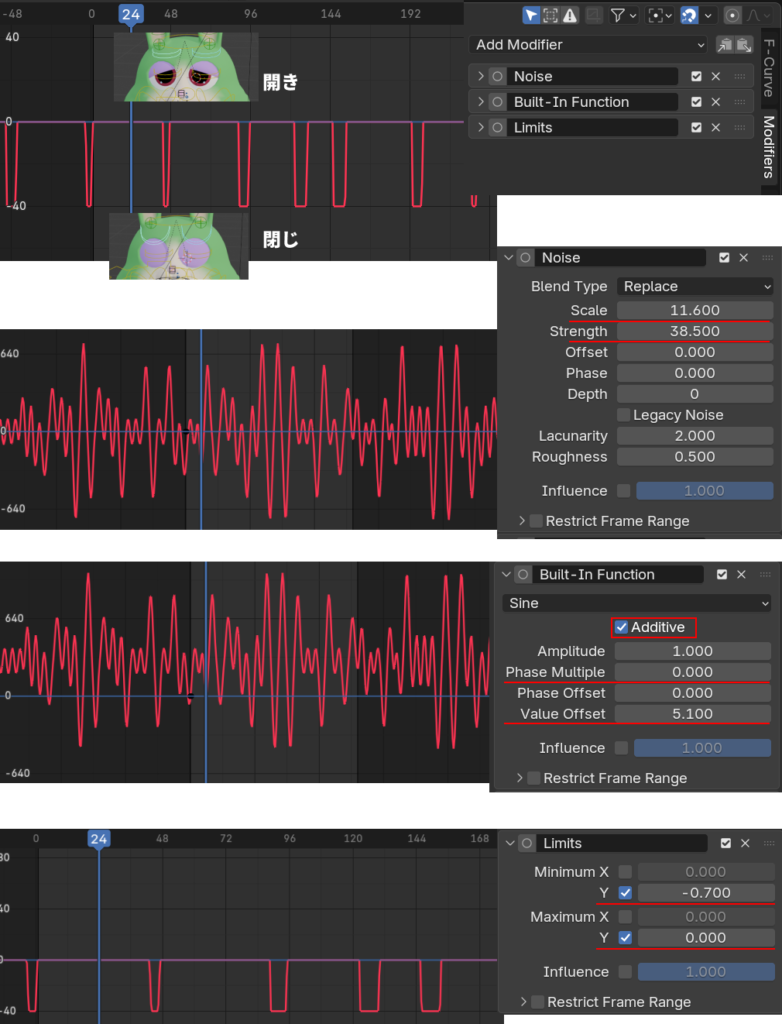Click the paste modifiers icon
The height and width of the screenshot is (1024, 782).
(743, 44)
